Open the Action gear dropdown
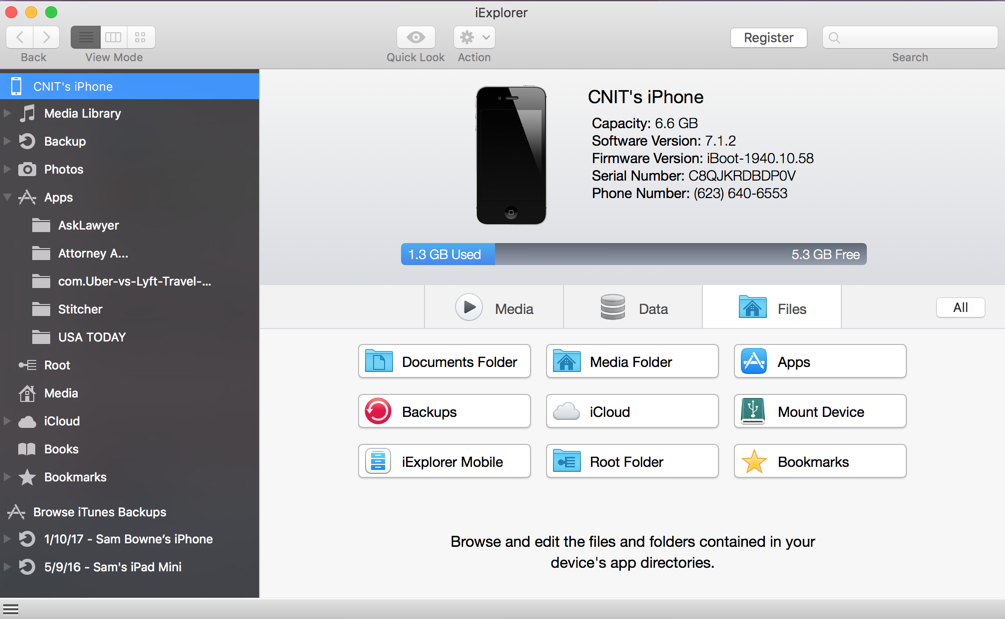The width and height of the screenshot is (1005, 619). point(474,37)
